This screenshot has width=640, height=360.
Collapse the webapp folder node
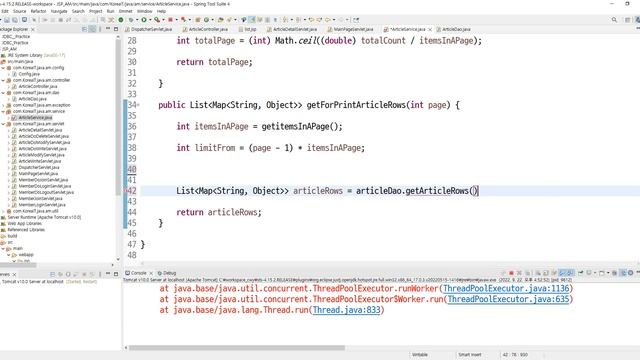pyautogui.click(x=9, y=255)
